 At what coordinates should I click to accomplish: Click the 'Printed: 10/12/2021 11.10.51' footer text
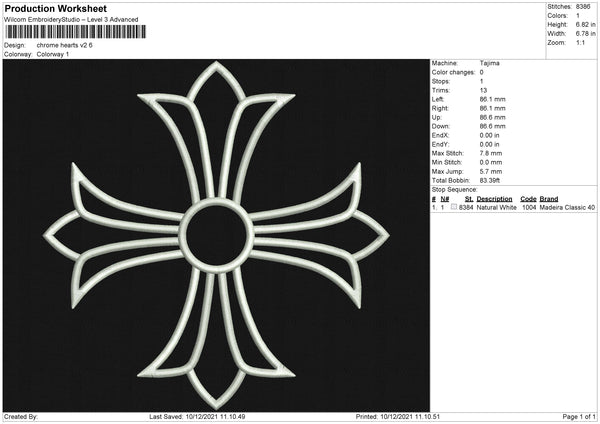click(x=398, y=417)
